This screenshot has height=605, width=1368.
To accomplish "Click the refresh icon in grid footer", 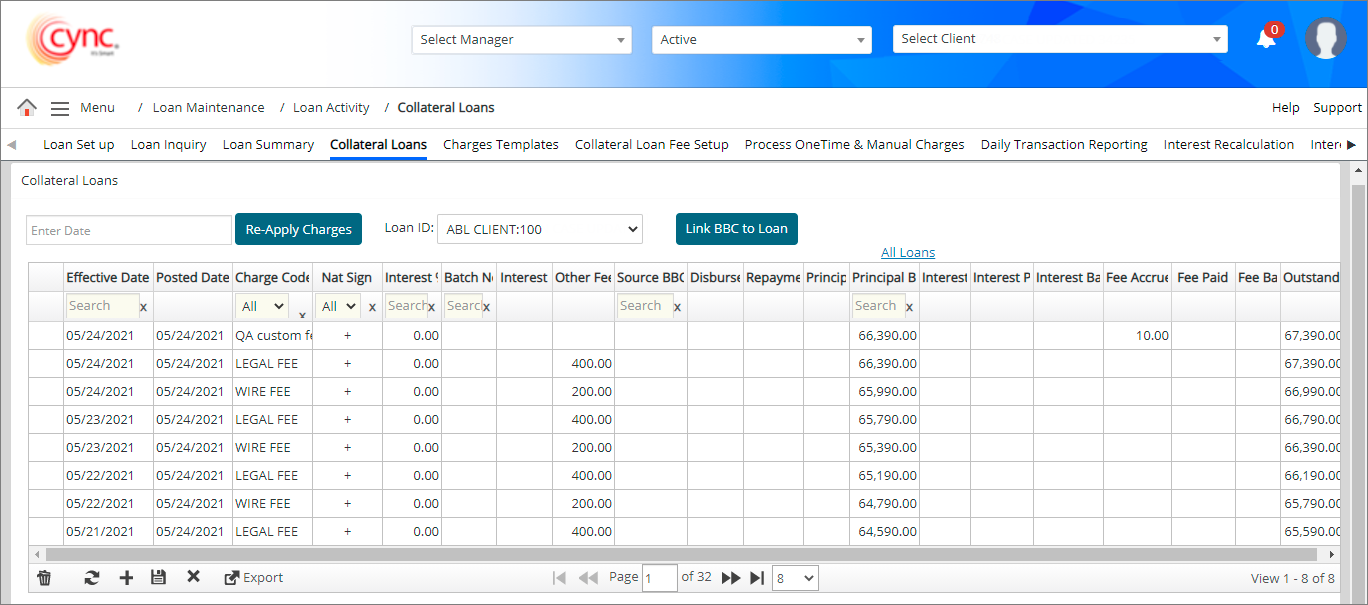I will [91, 577].
